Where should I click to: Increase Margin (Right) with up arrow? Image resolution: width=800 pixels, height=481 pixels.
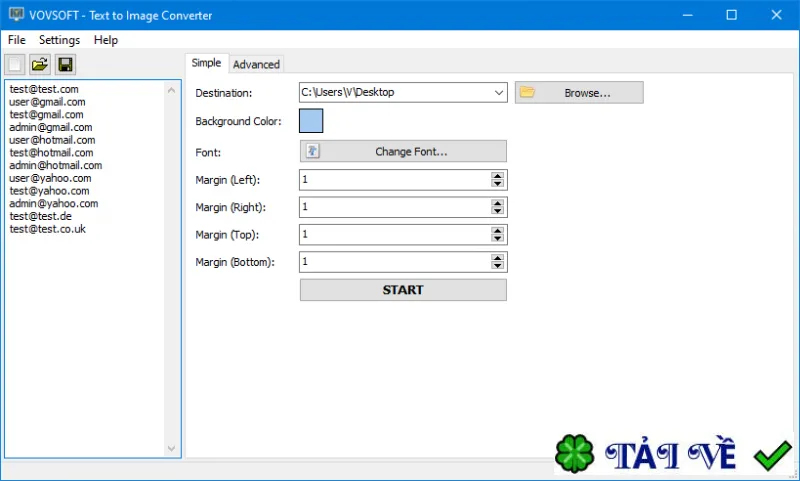497,203
